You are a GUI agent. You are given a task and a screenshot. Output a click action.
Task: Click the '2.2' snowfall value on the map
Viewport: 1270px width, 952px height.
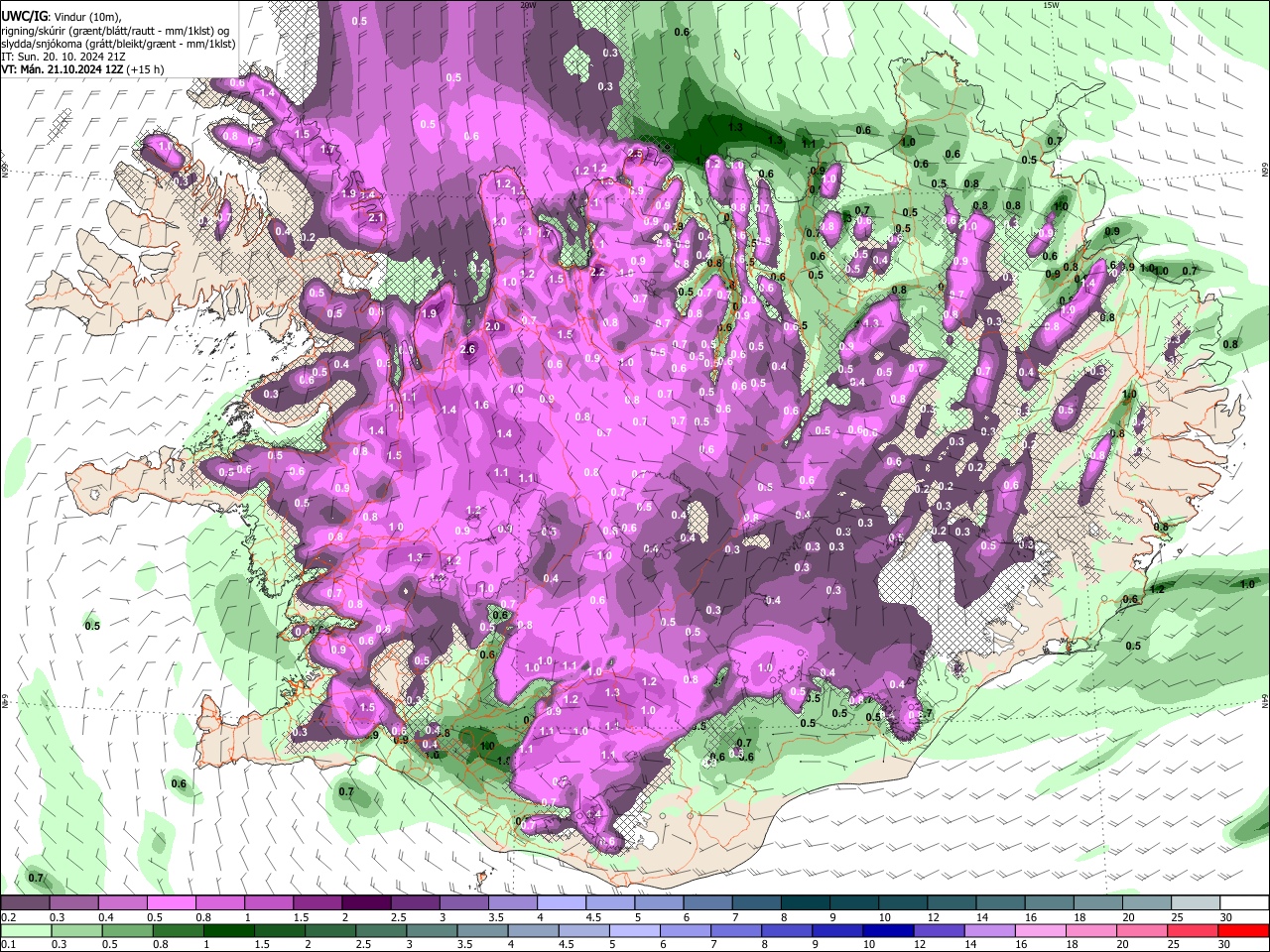click(598, 272)
